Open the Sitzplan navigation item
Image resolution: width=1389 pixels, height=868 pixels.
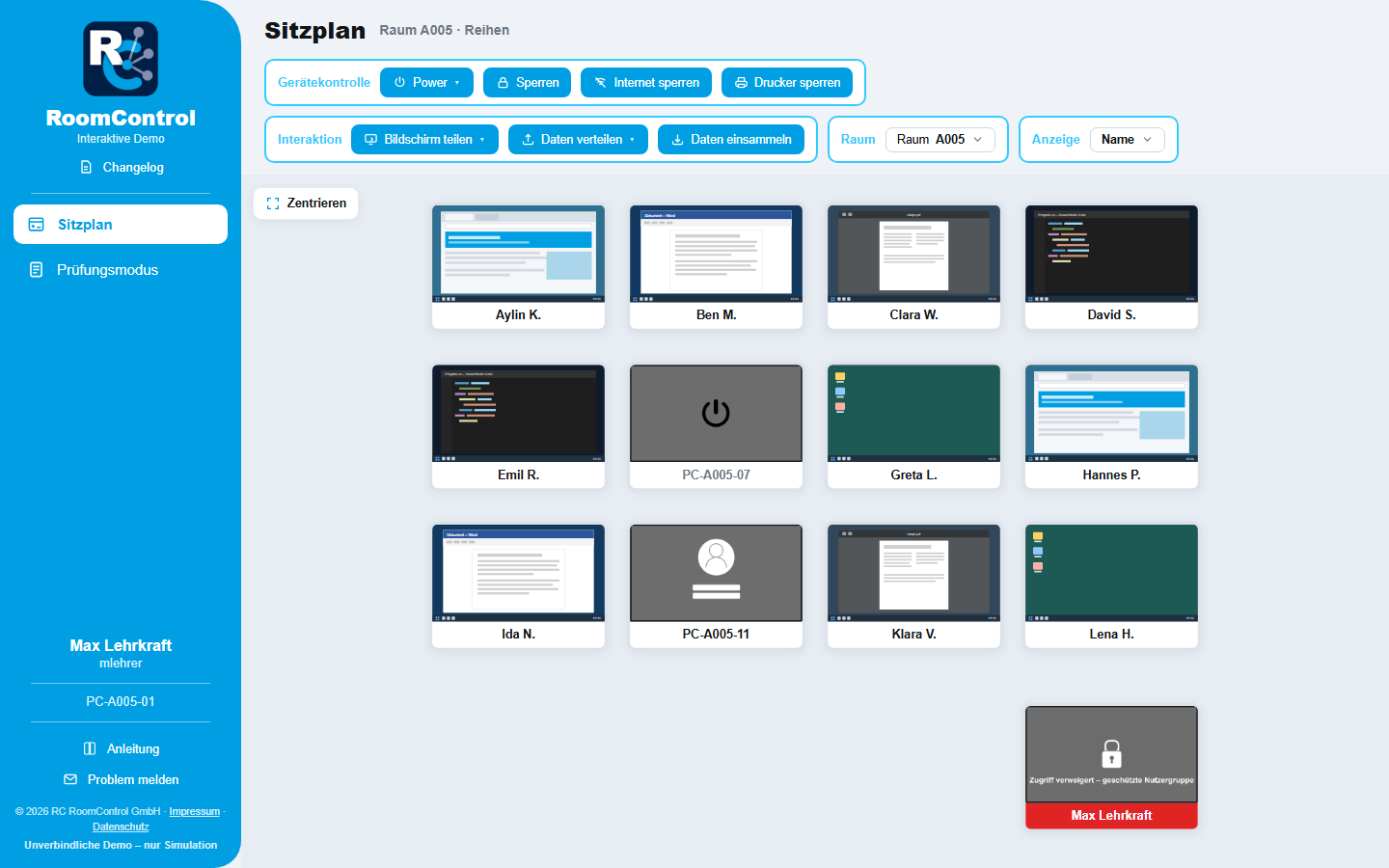click(121, 224)
